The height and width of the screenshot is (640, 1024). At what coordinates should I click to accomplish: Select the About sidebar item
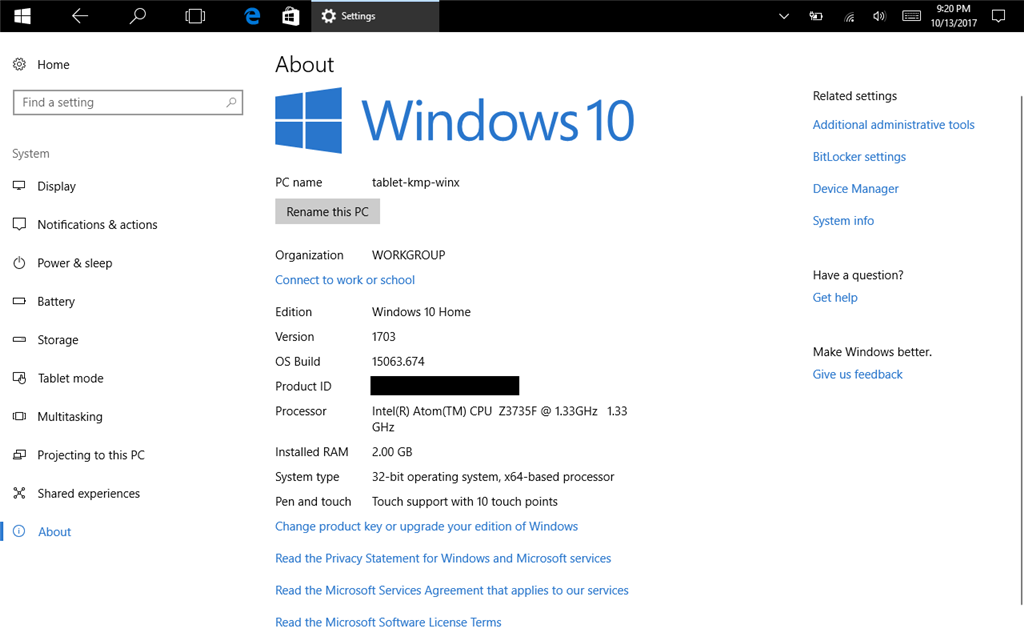tap(54, 532)
